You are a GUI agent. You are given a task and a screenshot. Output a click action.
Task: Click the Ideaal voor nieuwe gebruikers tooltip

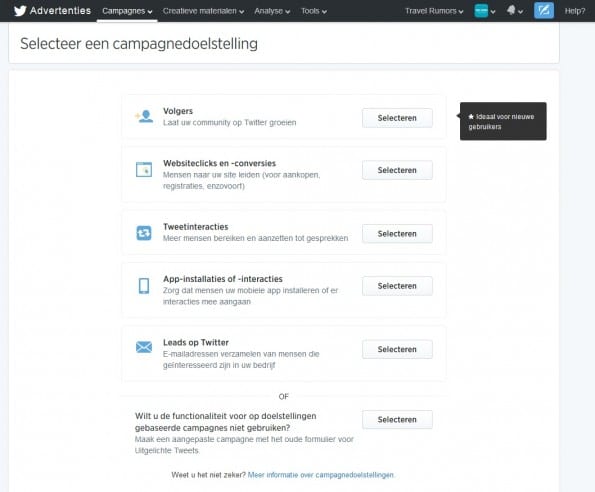pyautogui.click(x=503, y=121)
